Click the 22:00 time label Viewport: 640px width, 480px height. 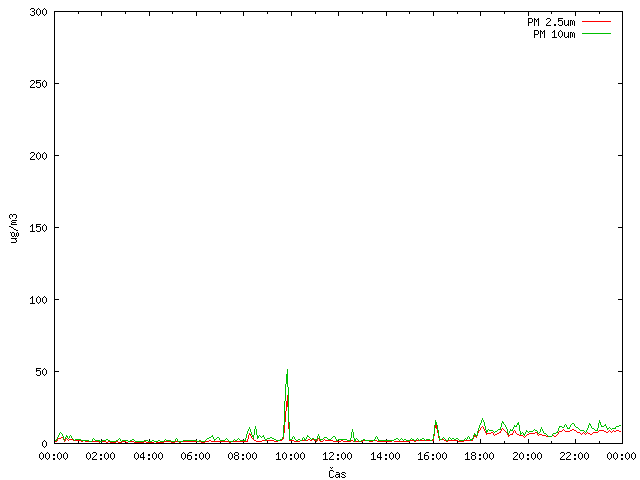574,456
